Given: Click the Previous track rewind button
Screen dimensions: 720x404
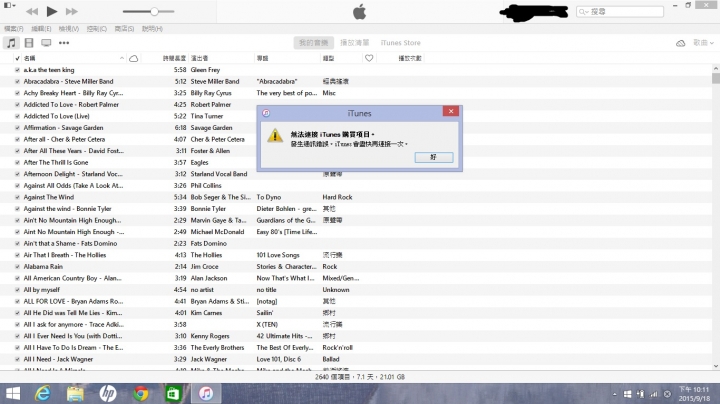Looking at the screenshot, I should click(32, 11).
